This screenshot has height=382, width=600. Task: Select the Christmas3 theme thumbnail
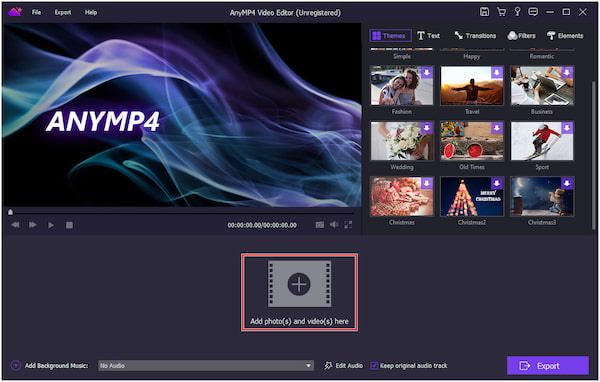[x=542, y=197]
